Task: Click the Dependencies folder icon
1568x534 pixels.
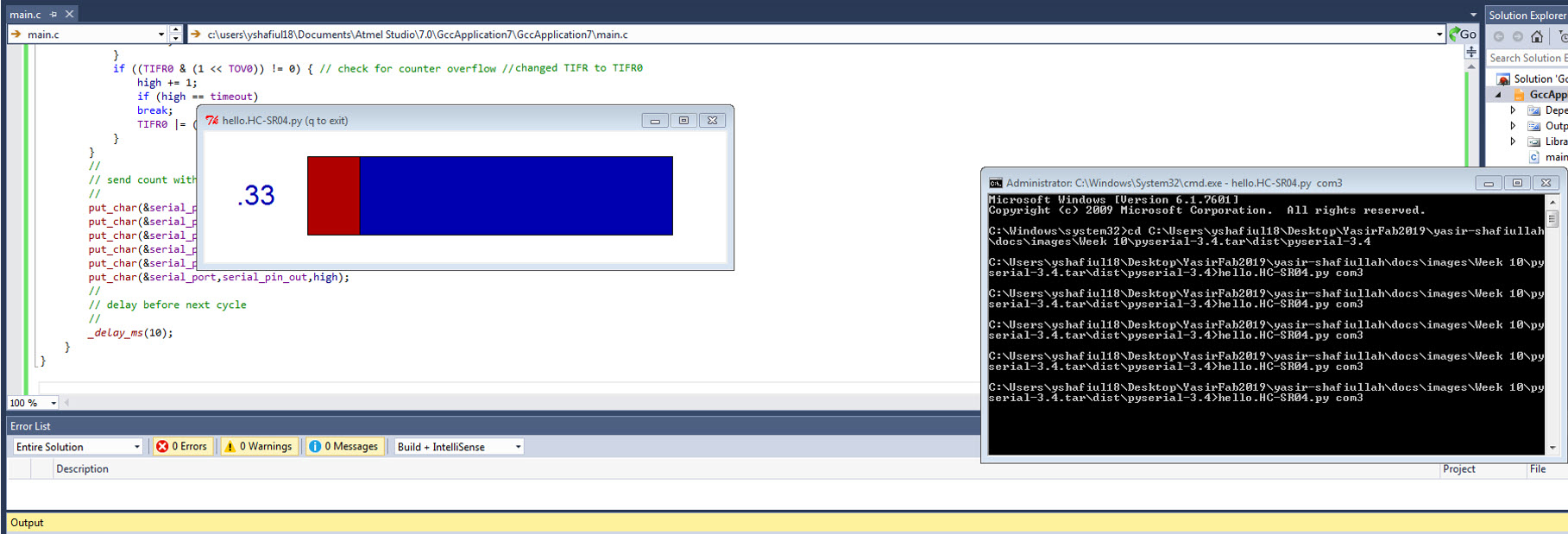Action: [x=1533, y=110]
